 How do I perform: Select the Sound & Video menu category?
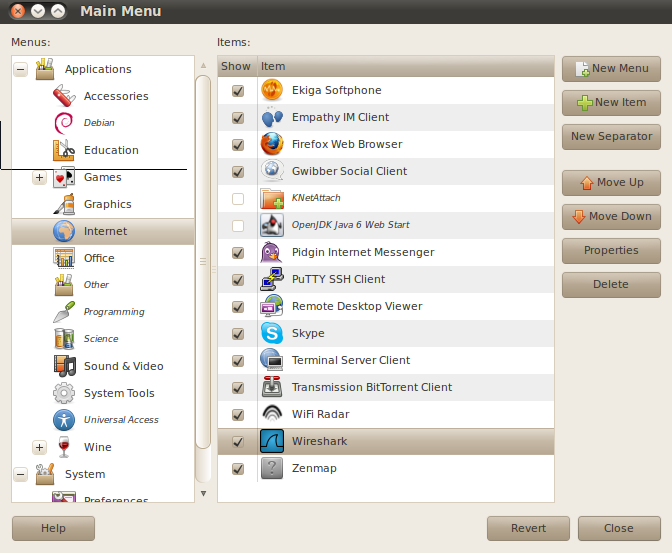[x=123, y=366]
